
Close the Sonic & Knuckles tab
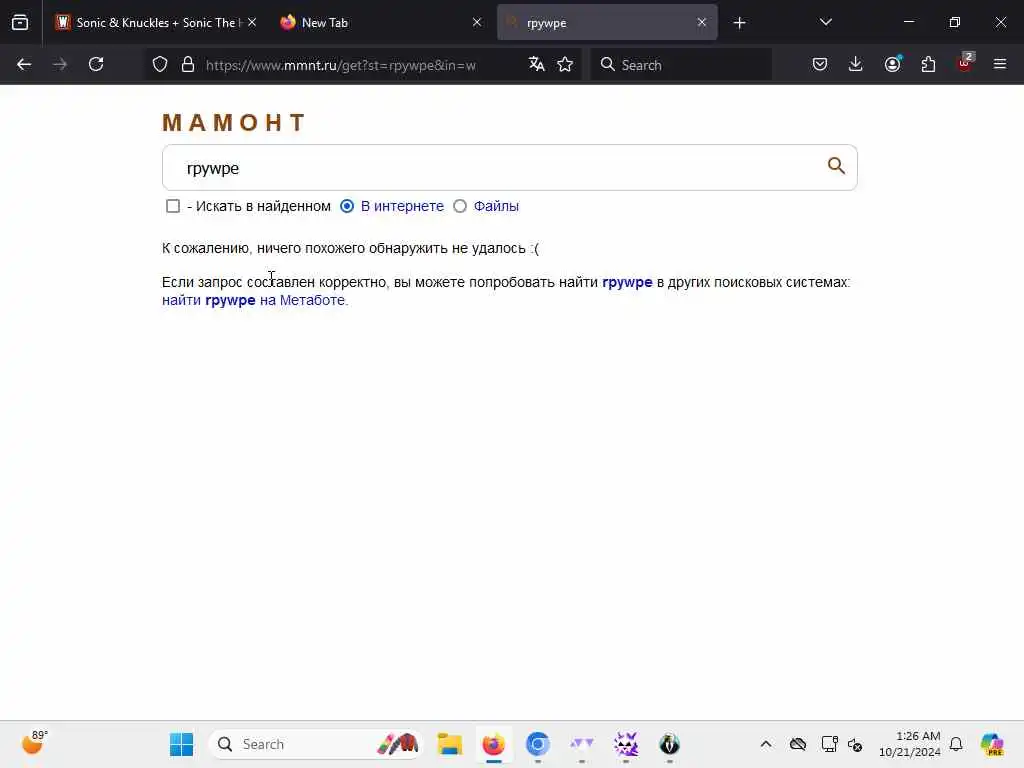coord(252,22)
